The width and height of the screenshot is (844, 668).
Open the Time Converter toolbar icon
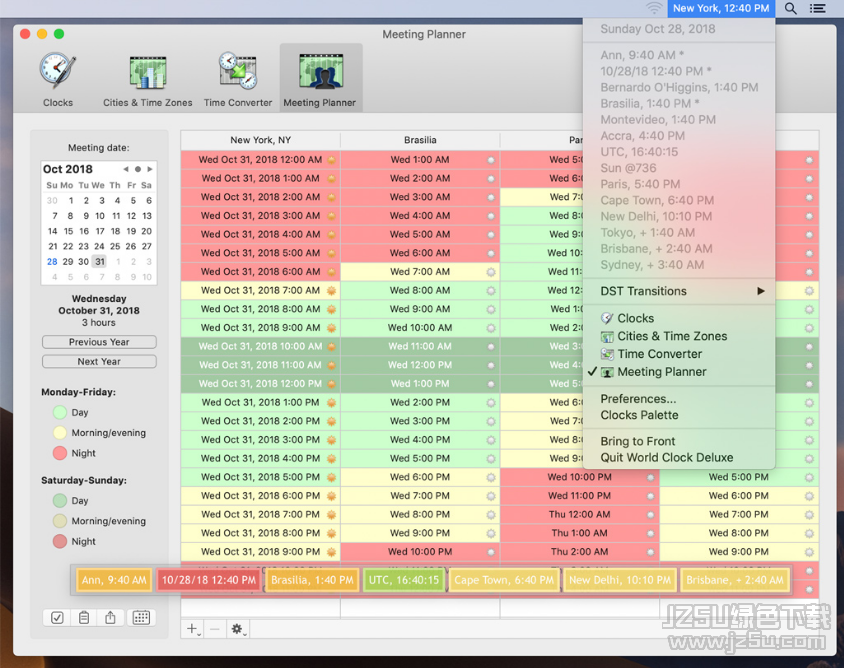(237, 79)
